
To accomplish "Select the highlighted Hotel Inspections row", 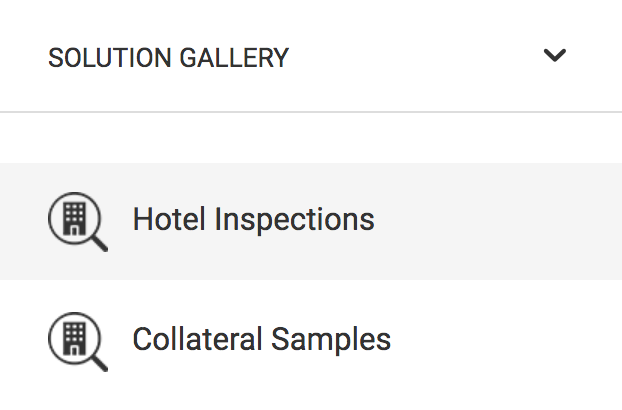I will pyautogui.click(x=311, y=221).
